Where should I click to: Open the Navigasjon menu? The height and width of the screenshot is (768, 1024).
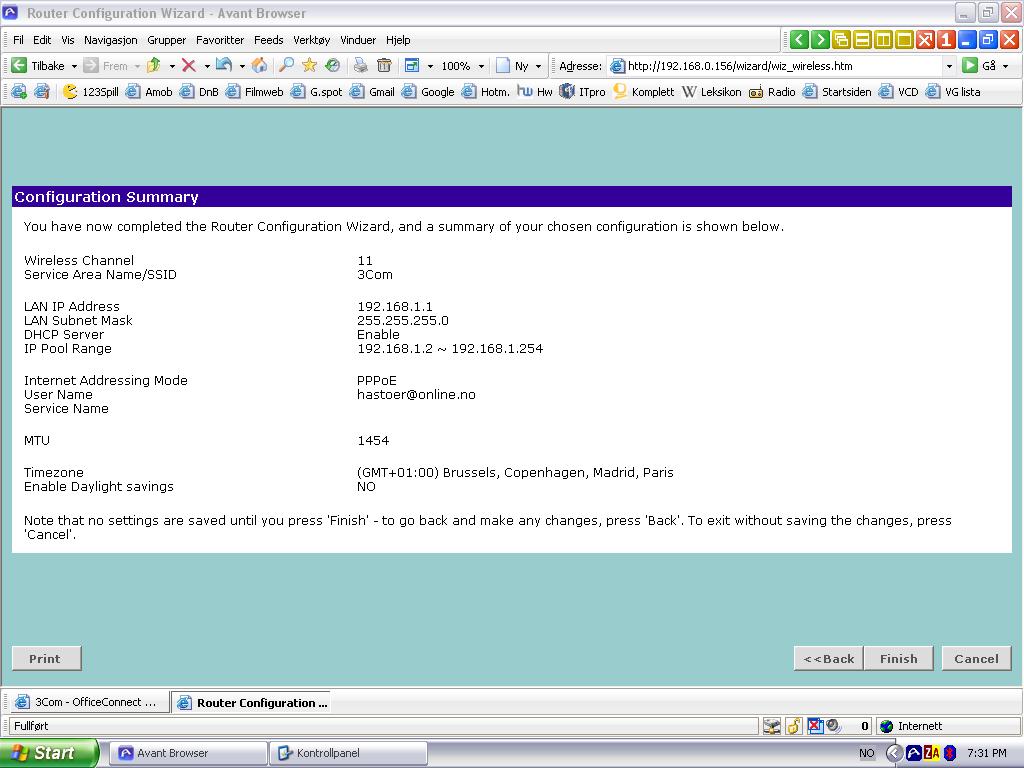click(x=110, y=40)
